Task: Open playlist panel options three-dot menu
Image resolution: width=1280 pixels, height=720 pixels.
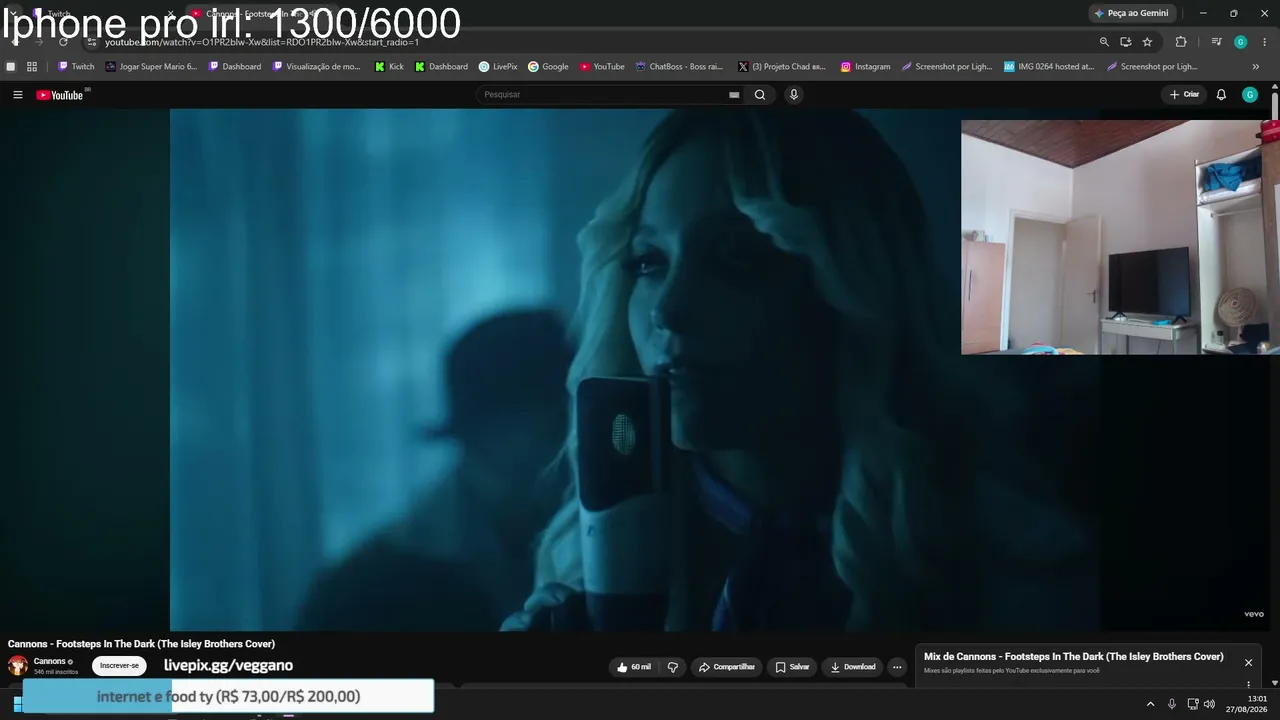Action: point(1248,685)
